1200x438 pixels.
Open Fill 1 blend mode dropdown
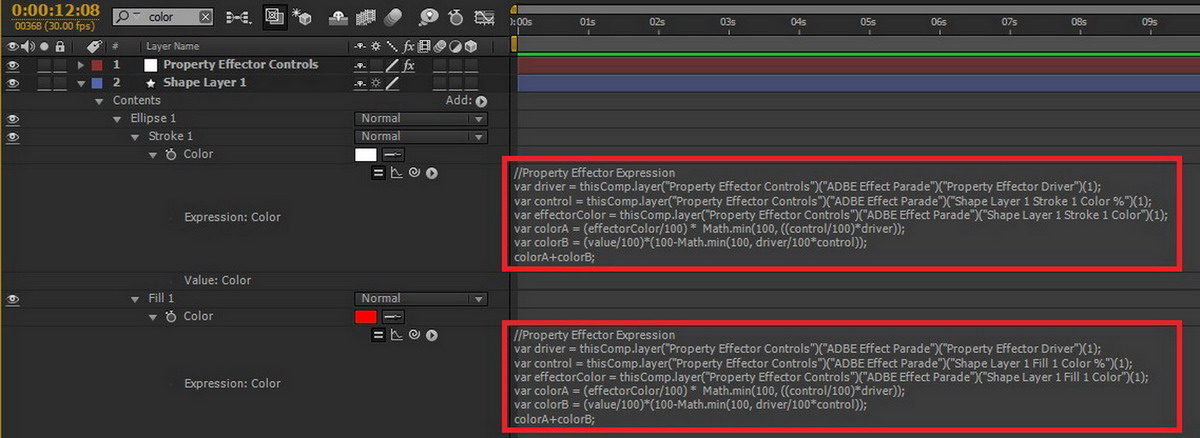(x=420, y=299)
